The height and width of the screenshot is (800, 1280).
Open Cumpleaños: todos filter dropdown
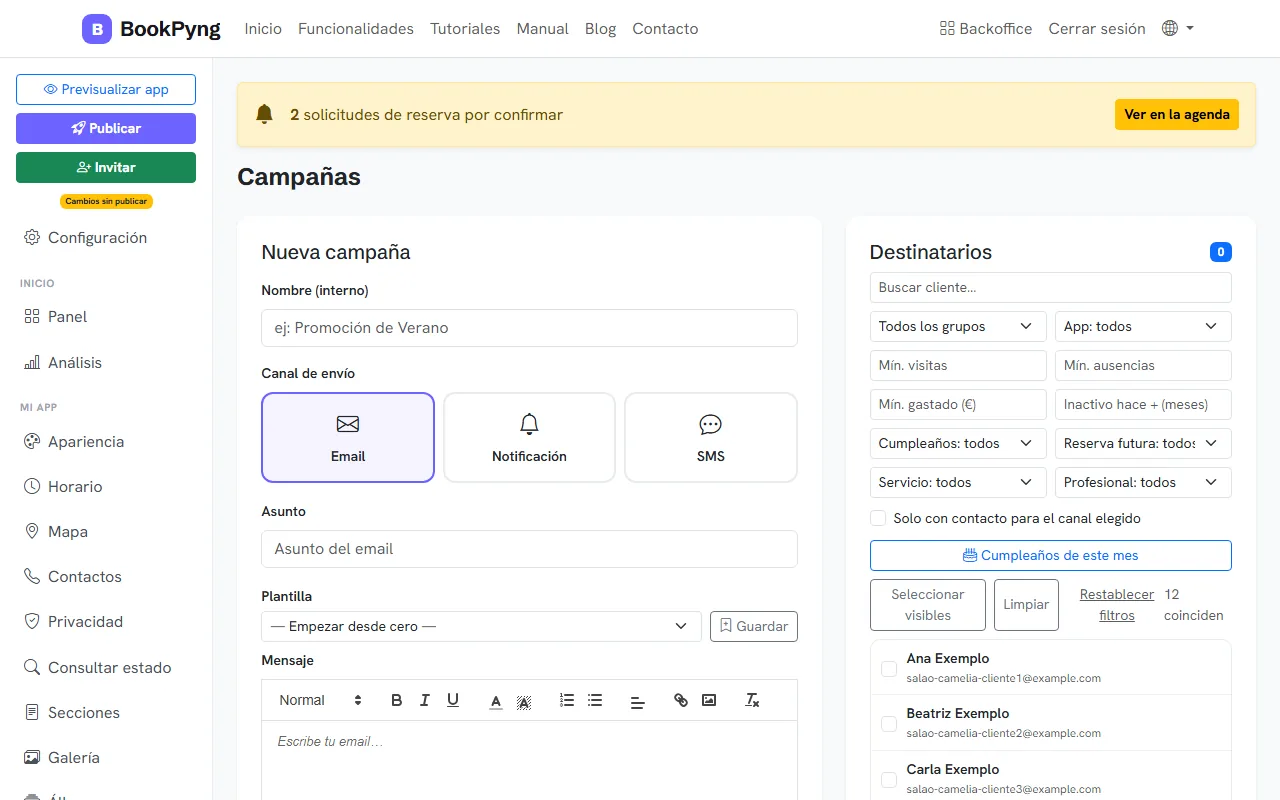958,443
